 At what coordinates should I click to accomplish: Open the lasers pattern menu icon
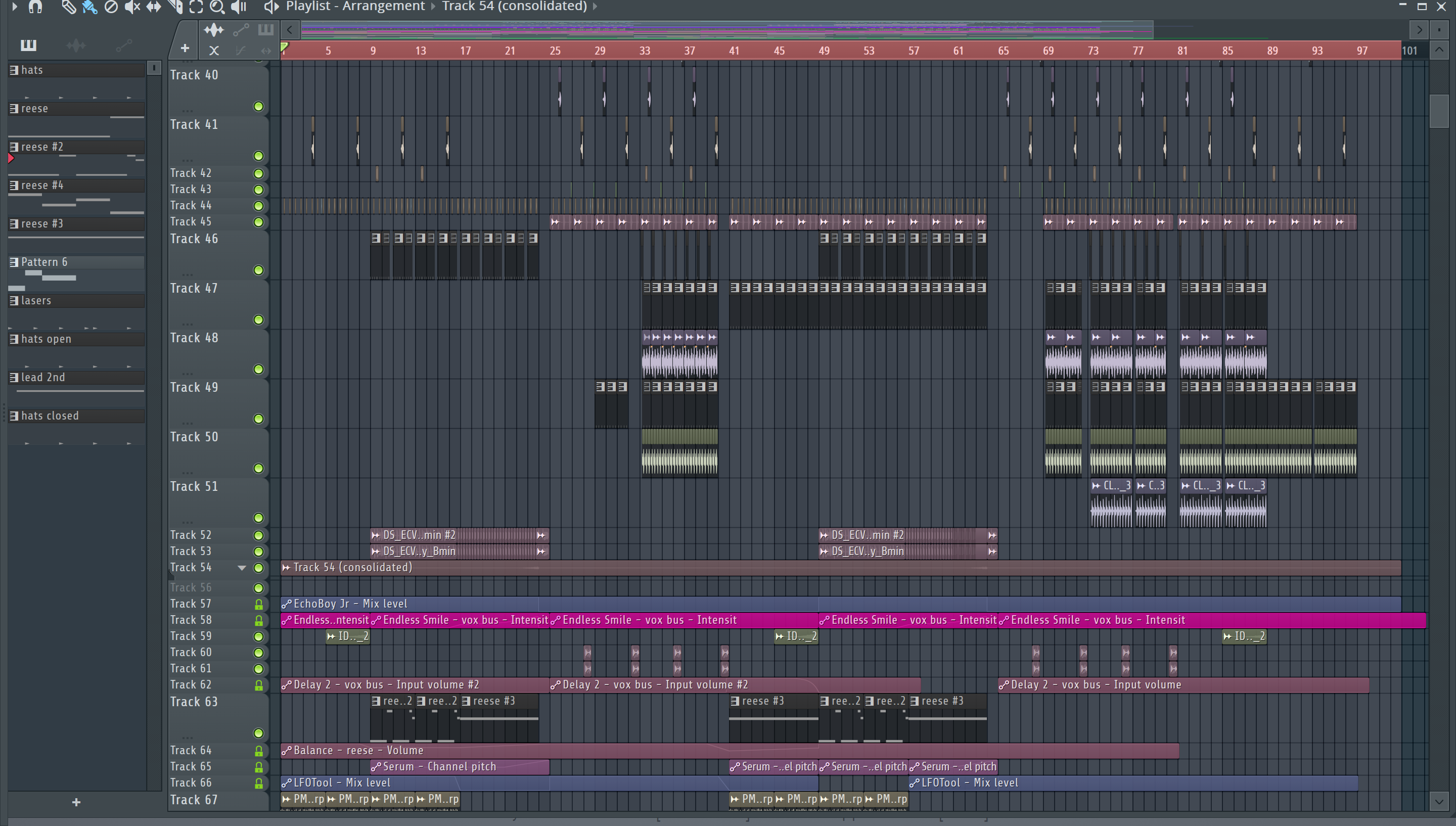tap(14, 301)
